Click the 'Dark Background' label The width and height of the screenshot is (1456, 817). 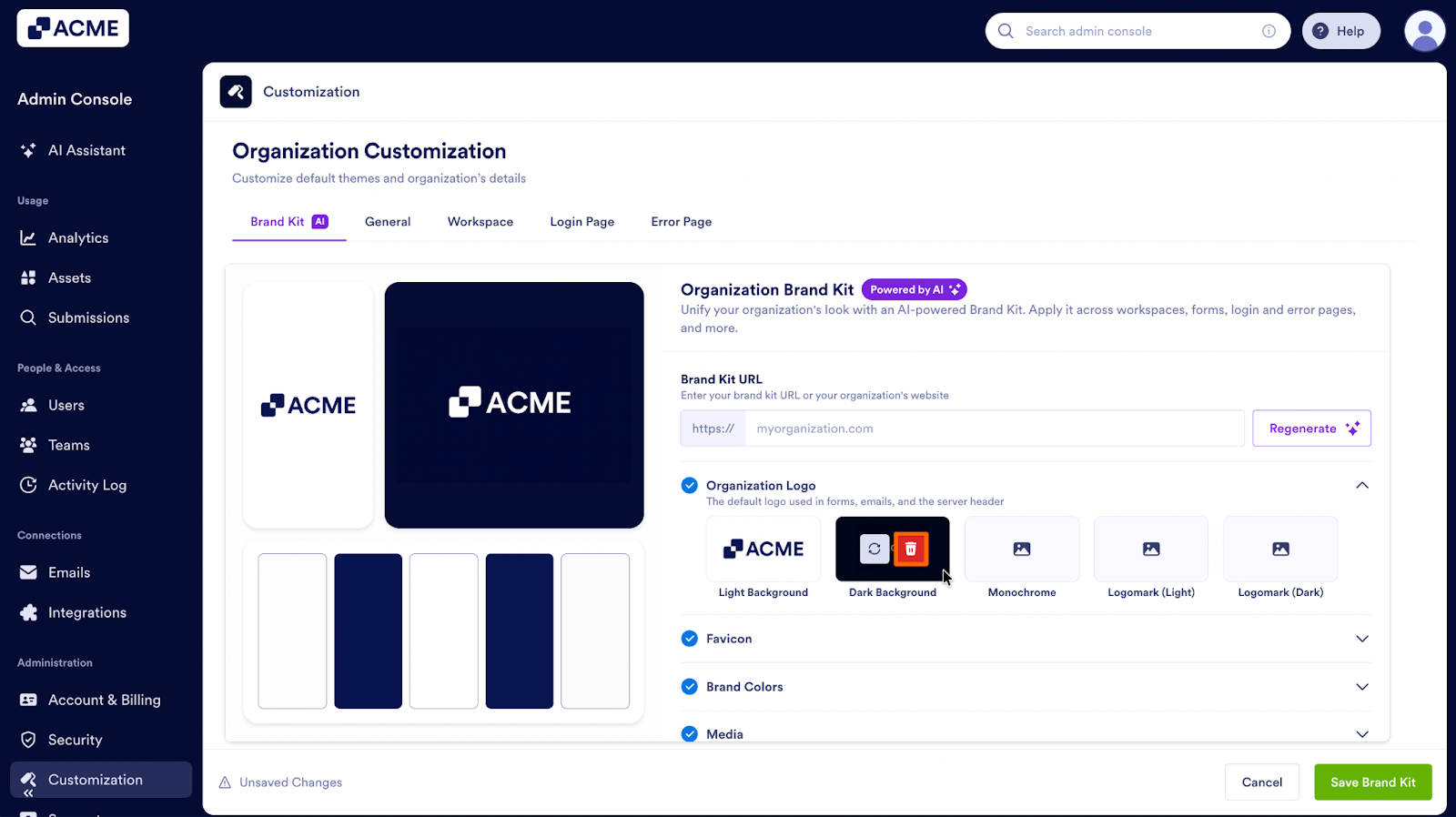click(893, 592)
